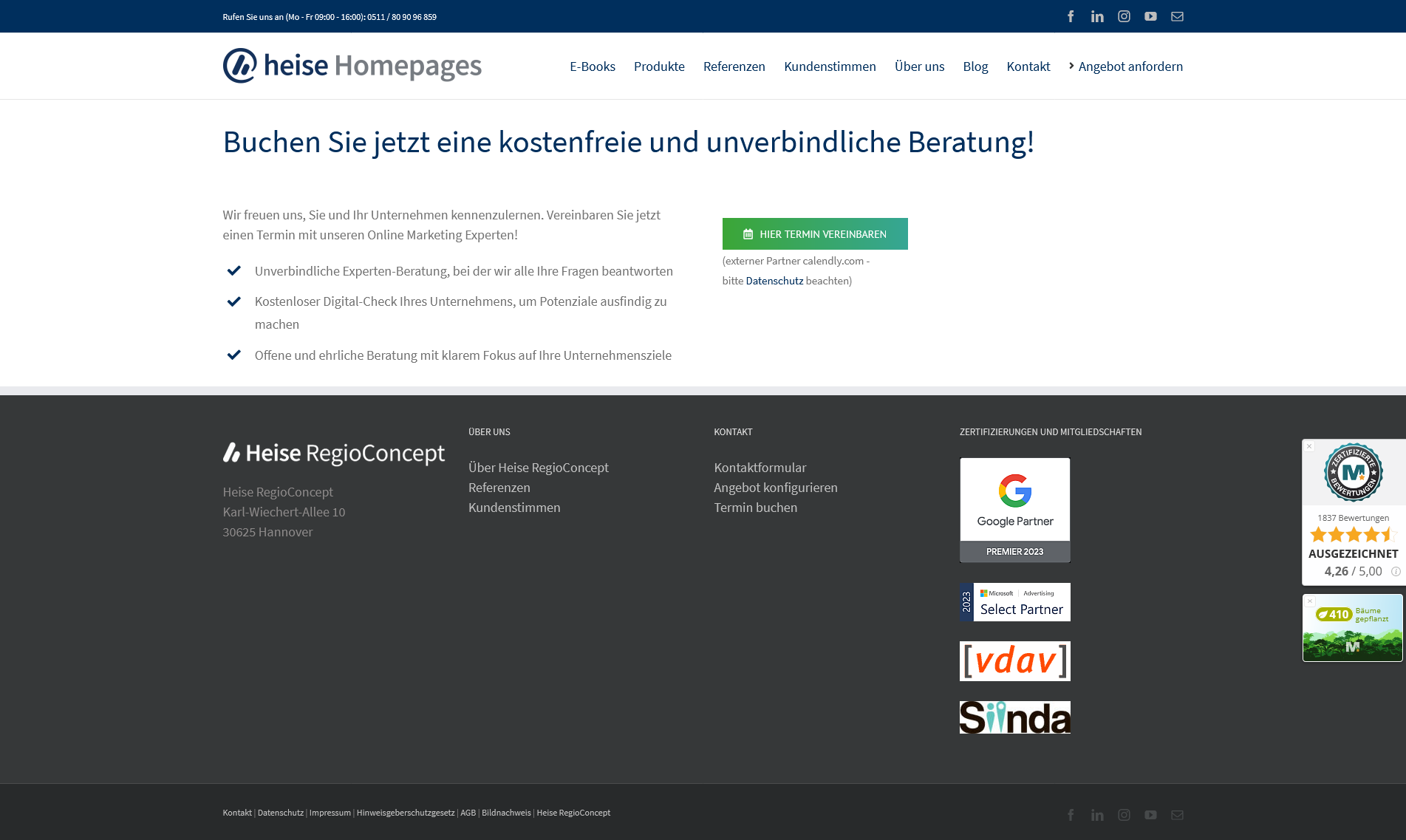Open LinkedIn icon in top header
This screenshot has width=1406, height=840.
(1097, 16)
